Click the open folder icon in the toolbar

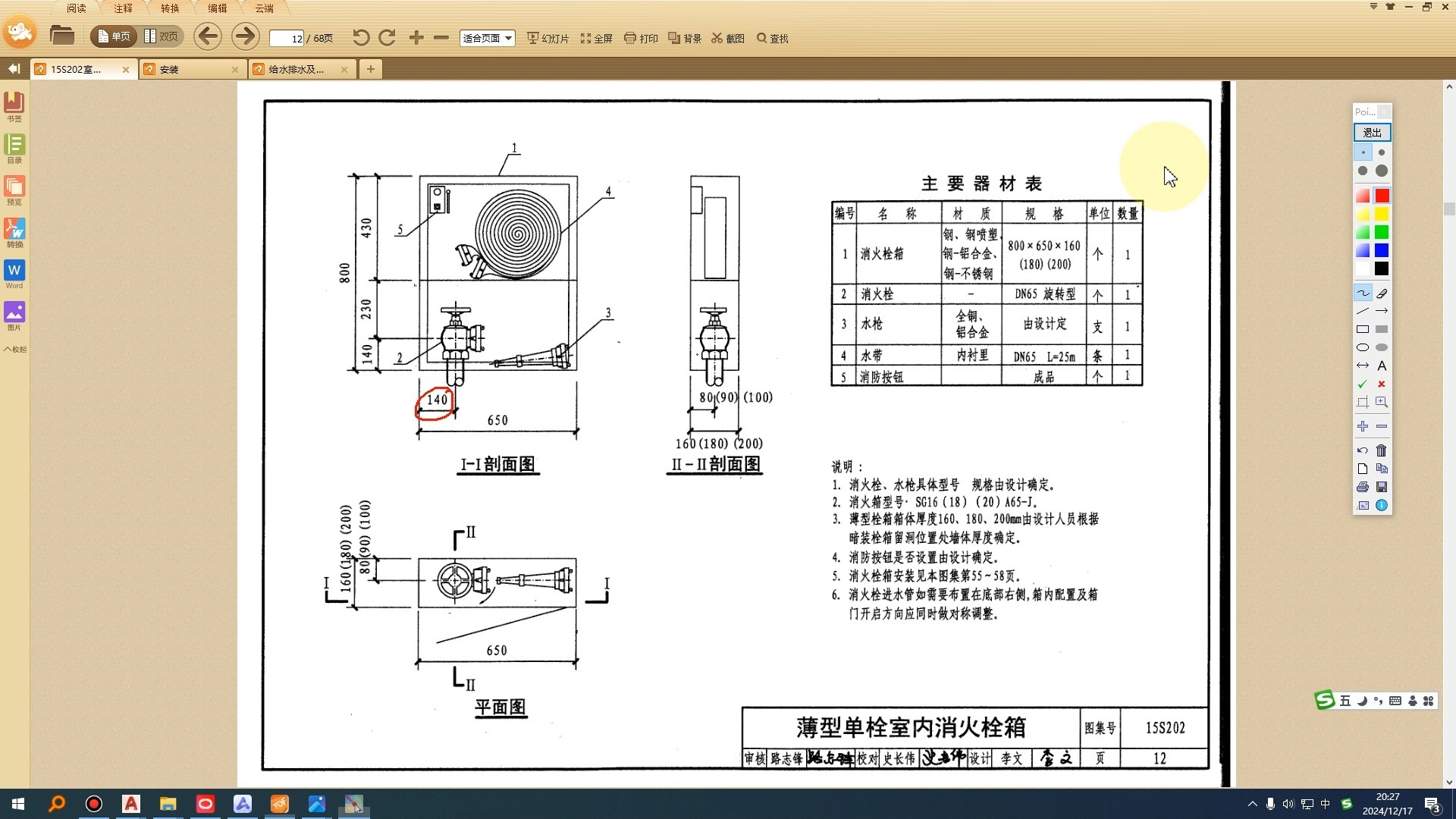pyautogui.click(x=61, y=36)
